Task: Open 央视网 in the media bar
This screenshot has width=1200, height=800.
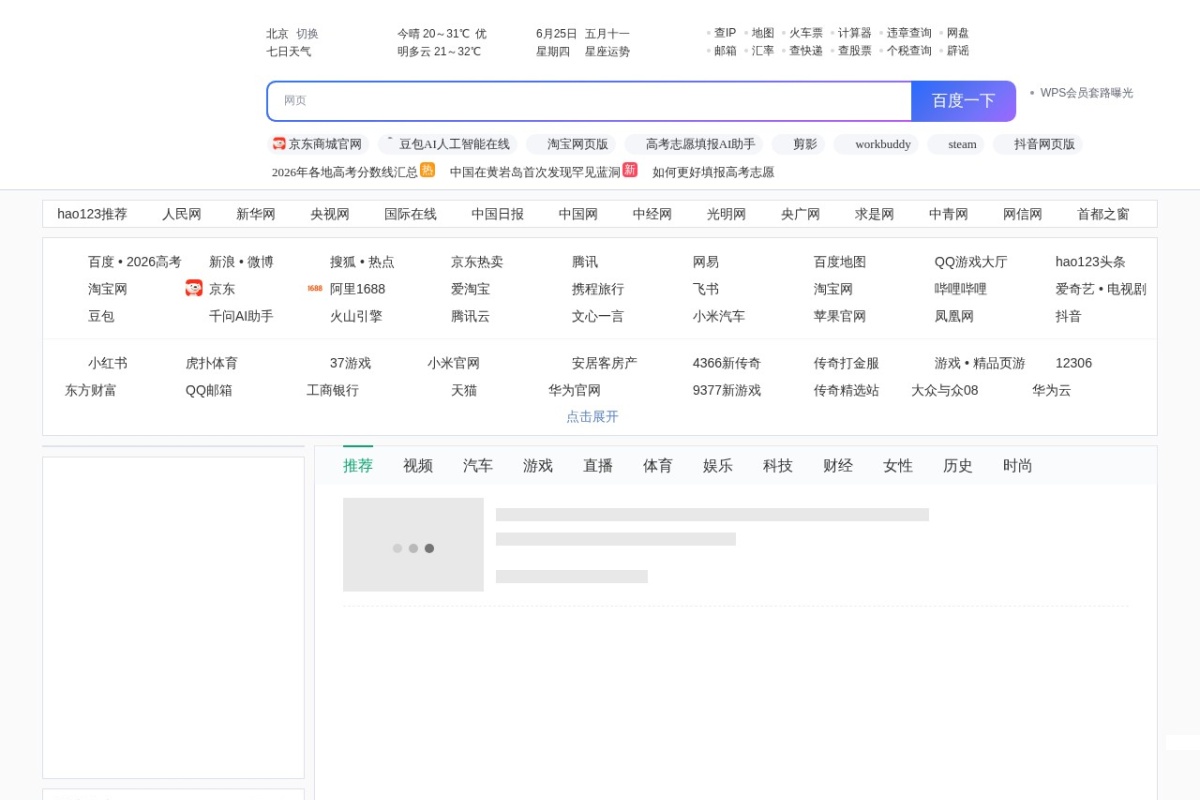Action: (x=330, y=214)
